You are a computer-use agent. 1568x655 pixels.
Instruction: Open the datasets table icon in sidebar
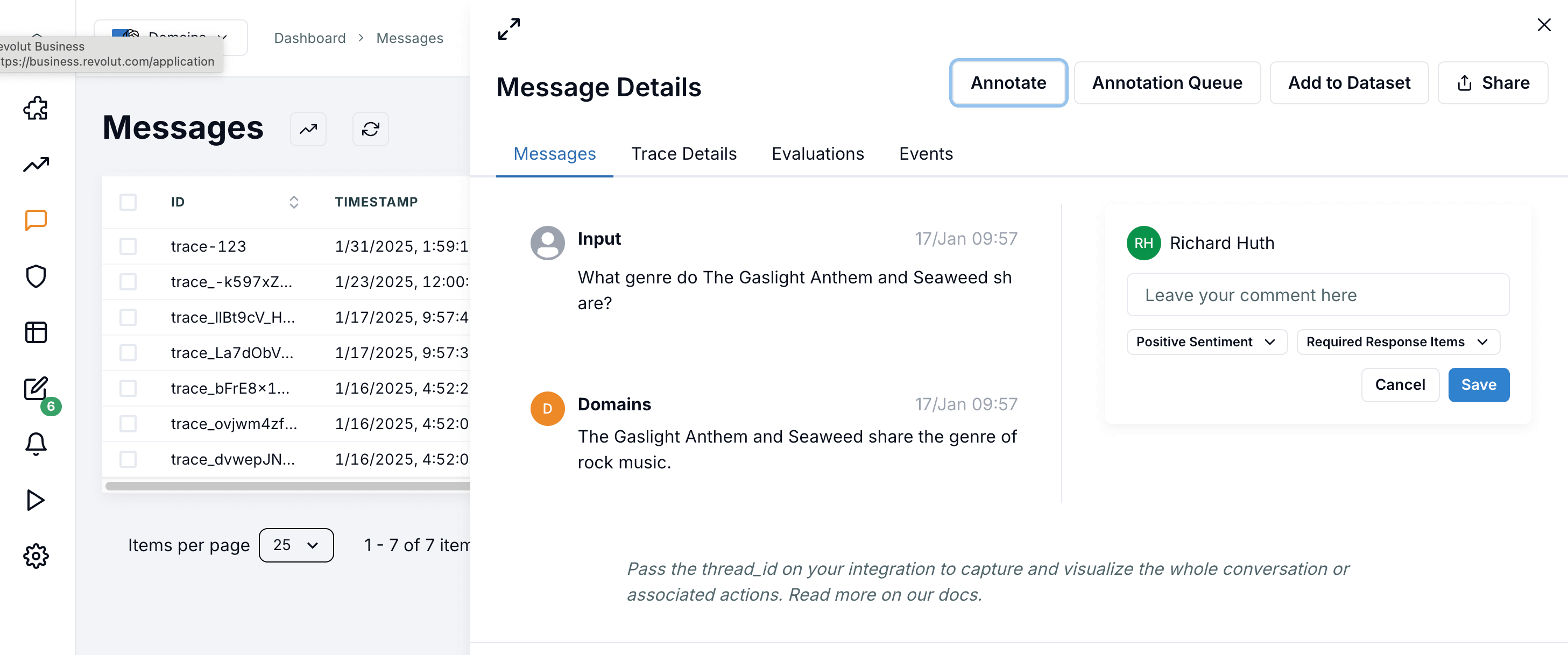click(36, 333)
